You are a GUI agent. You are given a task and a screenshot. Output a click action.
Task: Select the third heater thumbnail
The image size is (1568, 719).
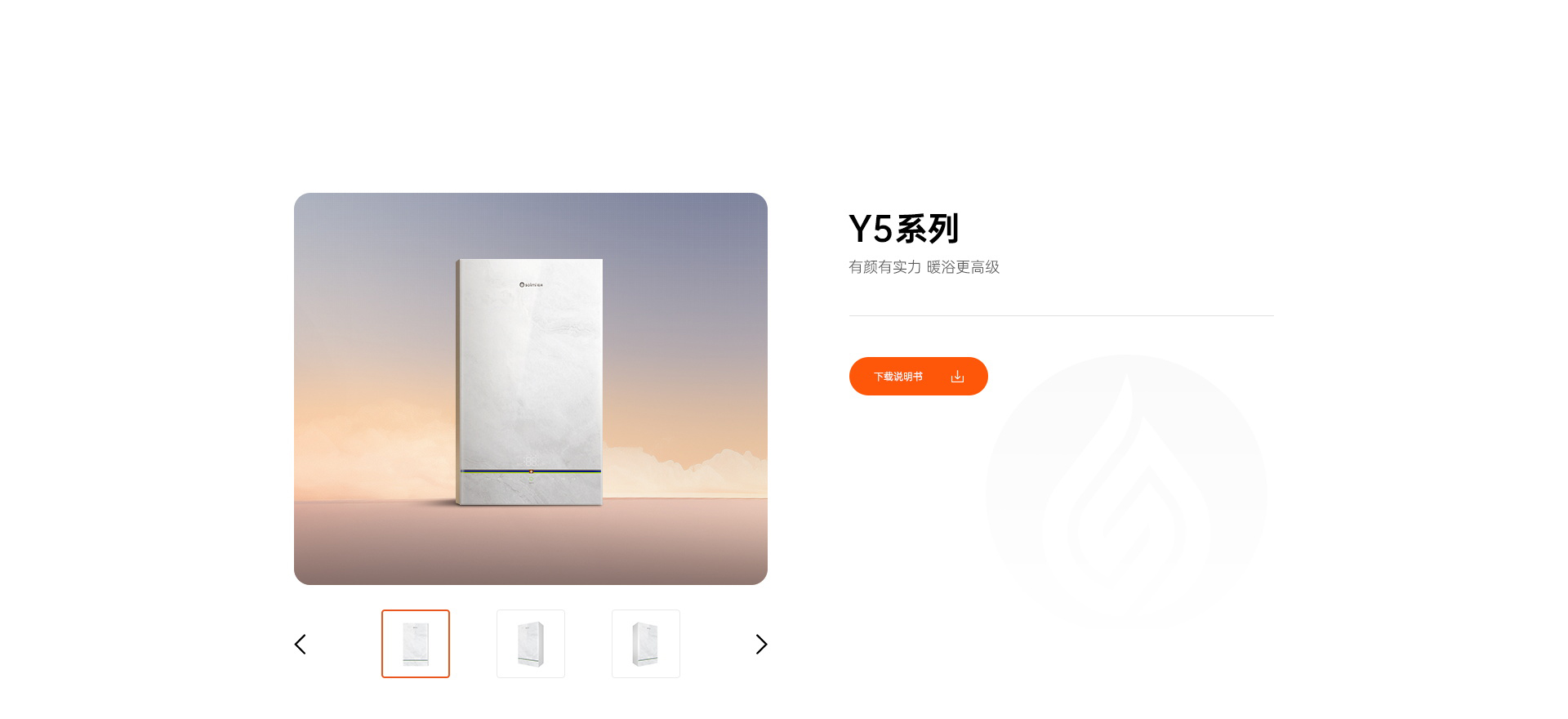(646, 644)
